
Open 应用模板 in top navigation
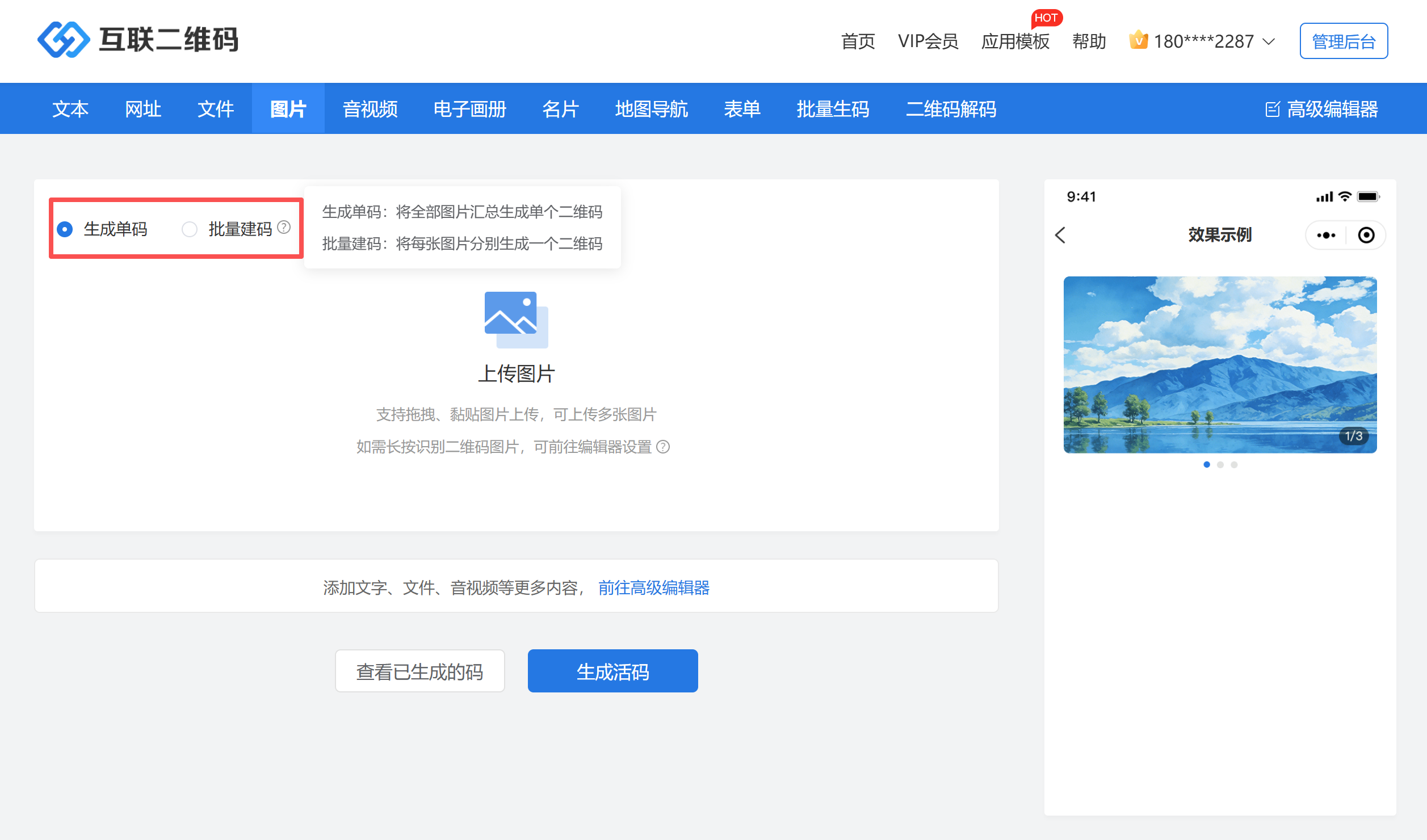(1015, 41)
